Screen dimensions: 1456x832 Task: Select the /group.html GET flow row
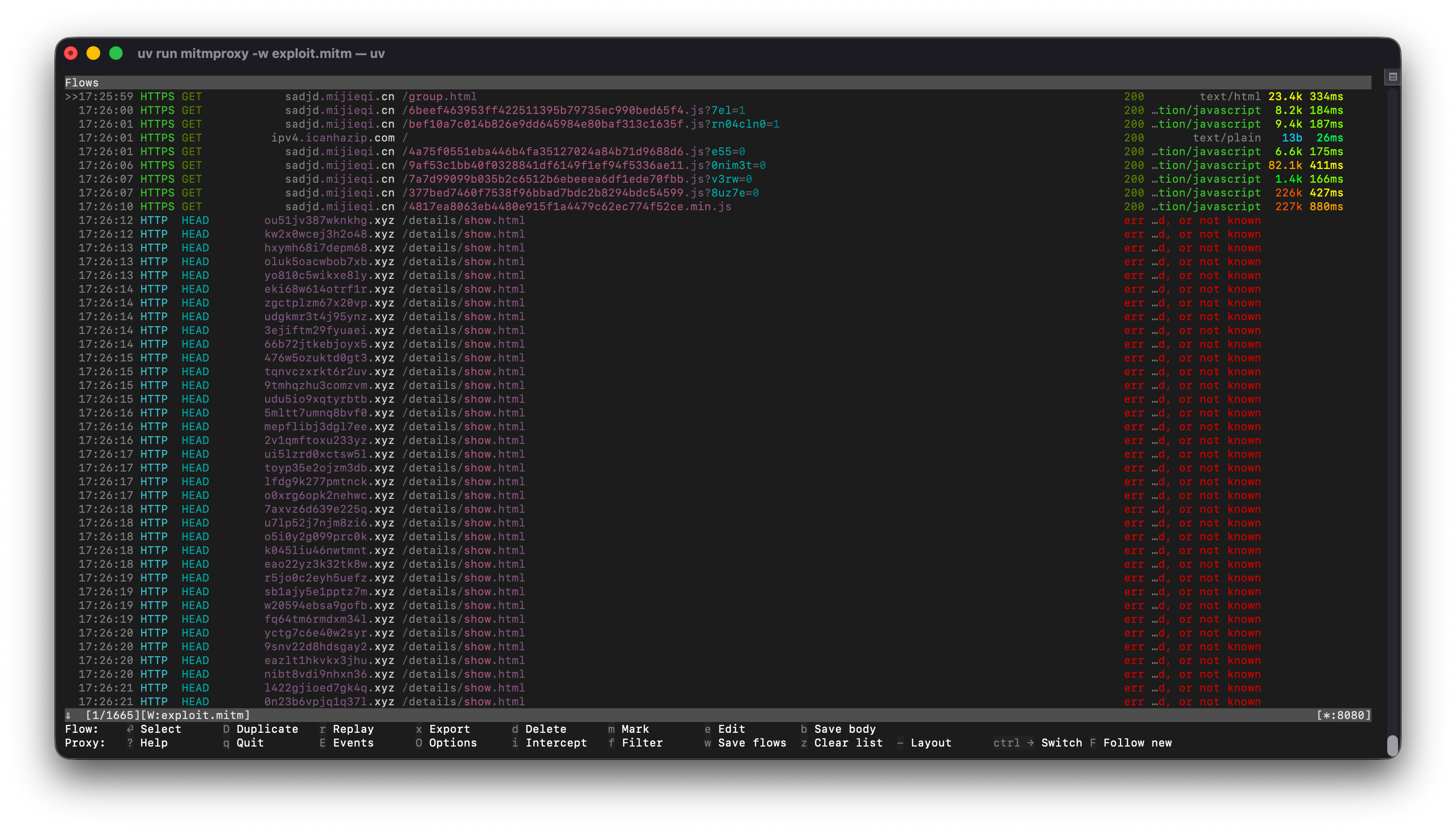point(442,97)
